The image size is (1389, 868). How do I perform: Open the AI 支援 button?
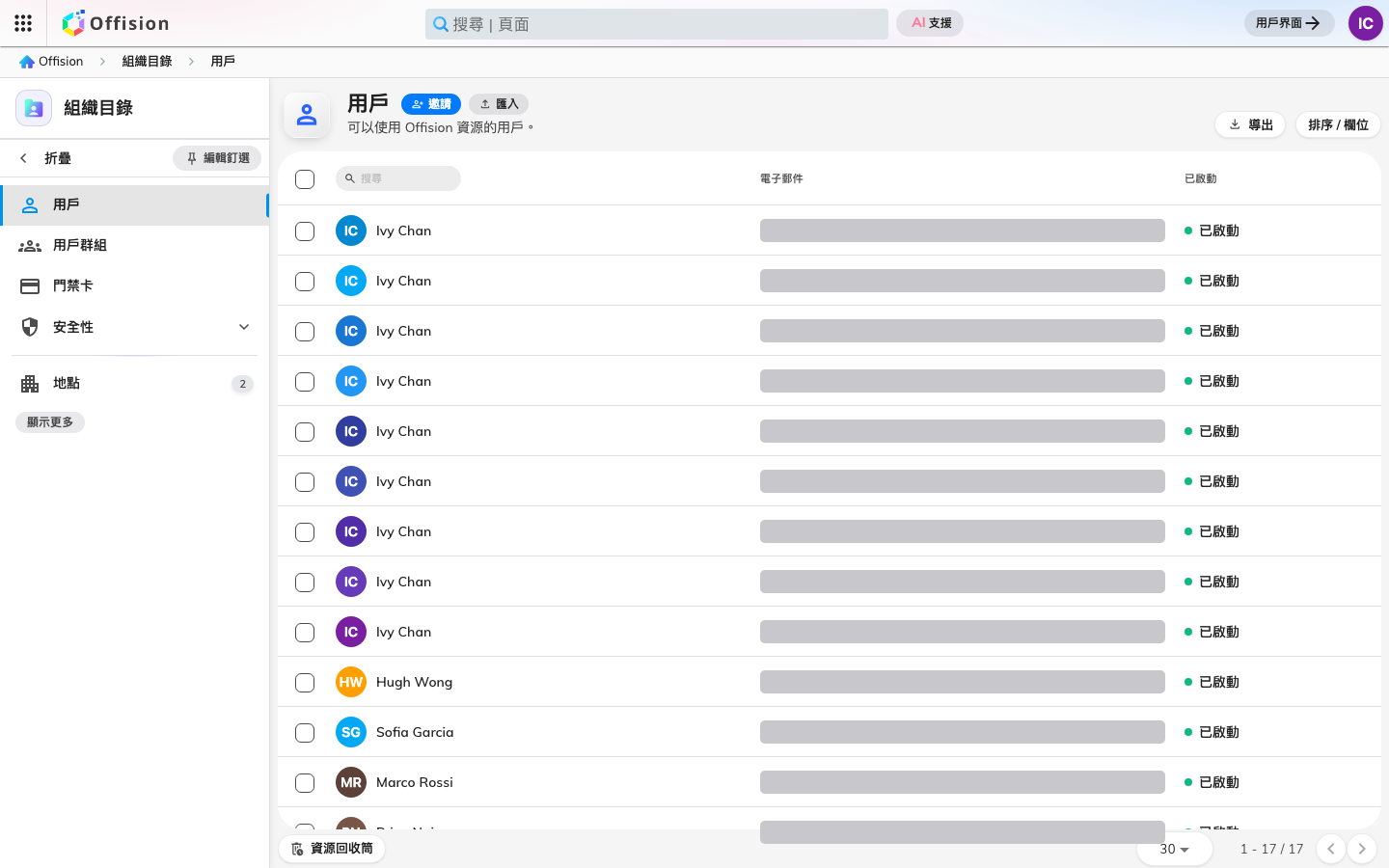[930, 23]
